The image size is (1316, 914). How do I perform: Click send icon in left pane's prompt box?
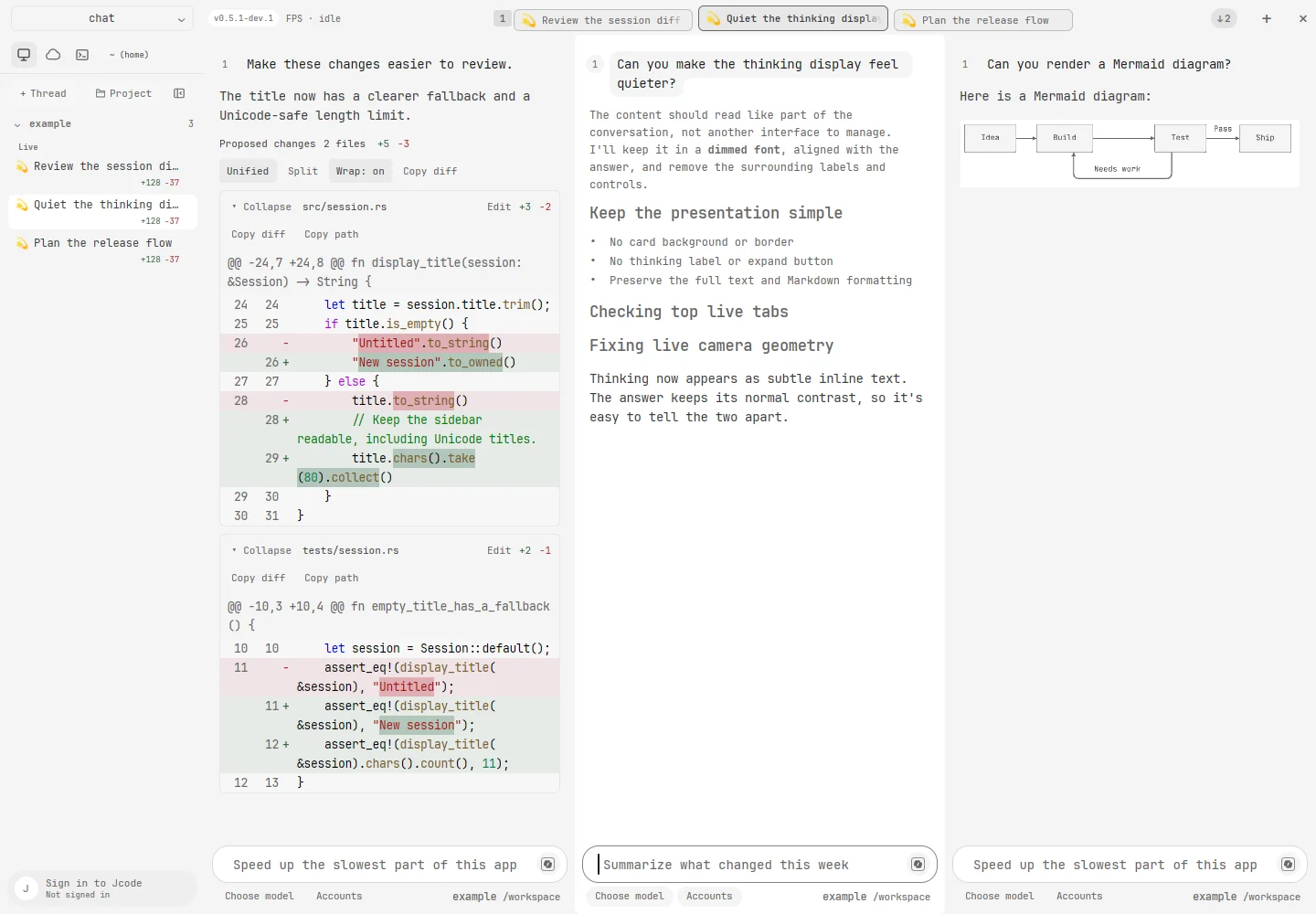[x=547, y=865]
